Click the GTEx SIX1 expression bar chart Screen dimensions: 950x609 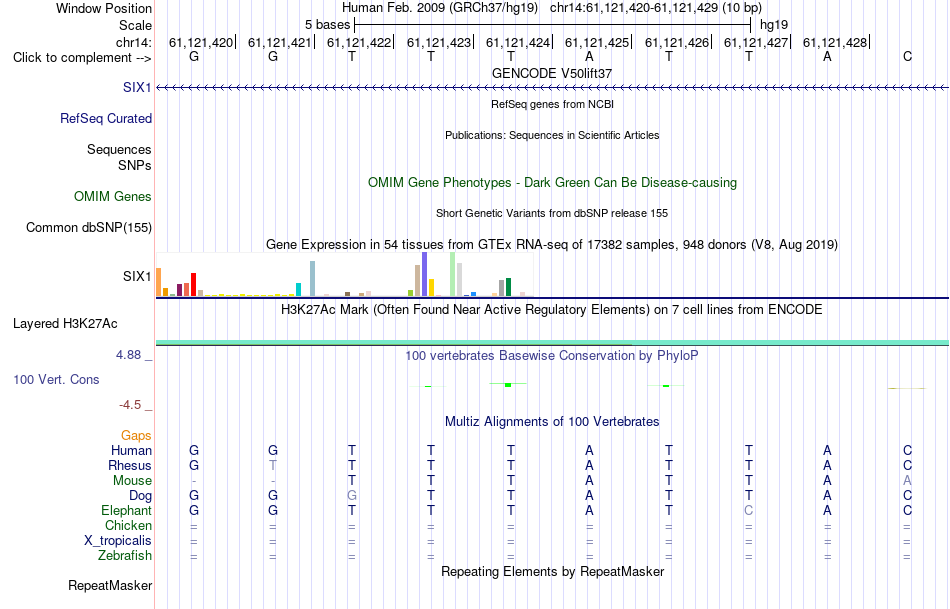pos(344,275)
